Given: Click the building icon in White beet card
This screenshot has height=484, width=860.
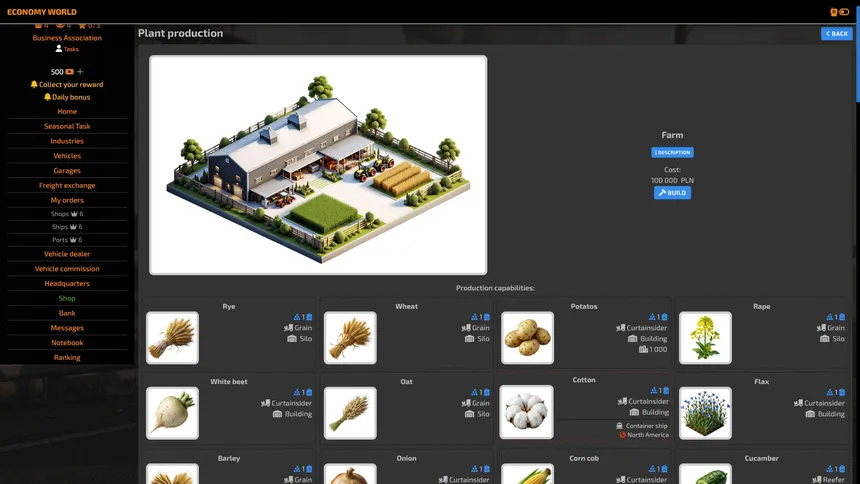Looking at the screenshot, I should coord(278,414).
